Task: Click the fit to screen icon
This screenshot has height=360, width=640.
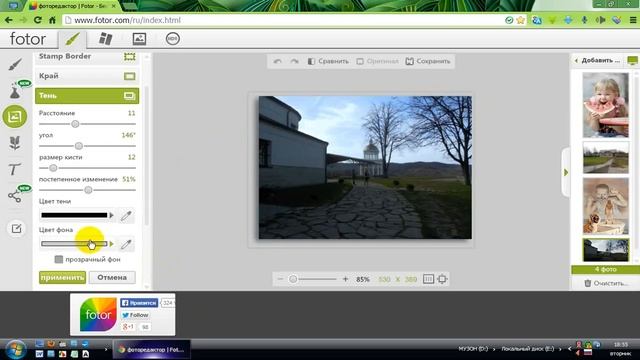Action: pyautogui.click(x=442, y=279)
